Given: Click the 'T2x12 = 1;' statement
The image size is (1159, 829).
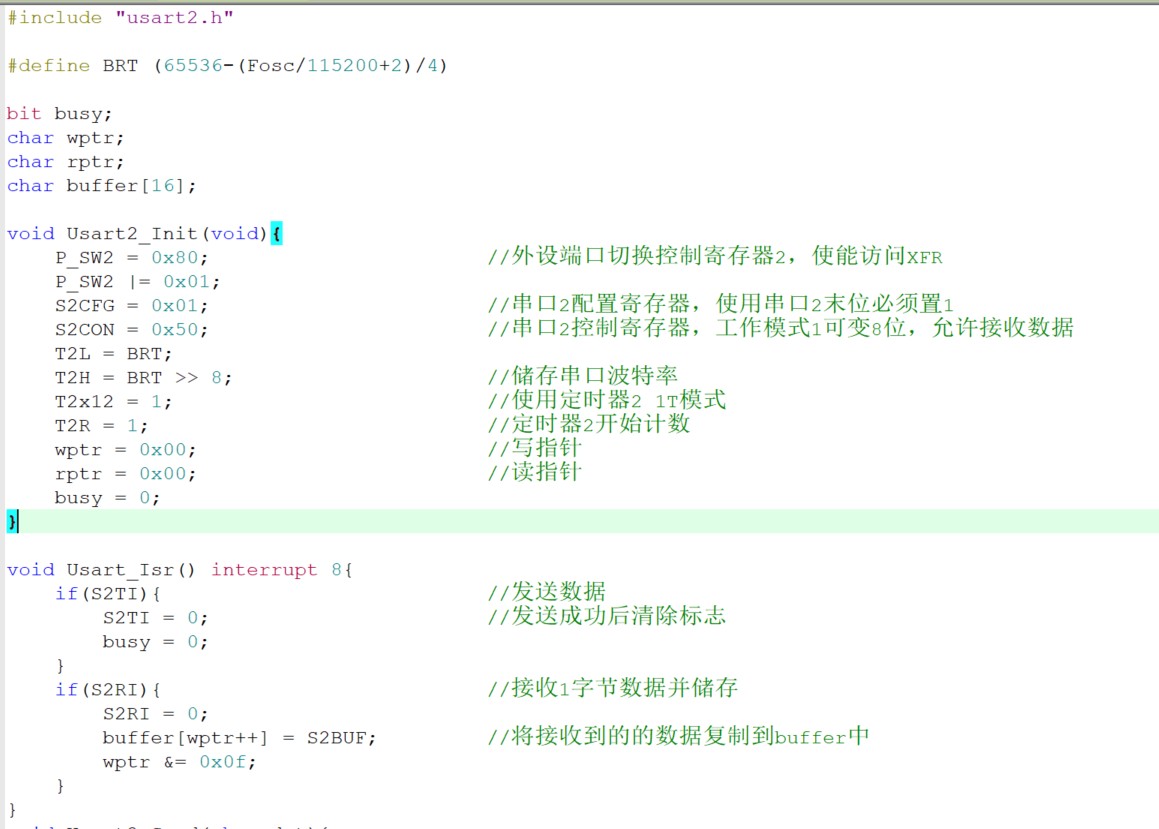Looking at the screenshot, I should (113, 401).
